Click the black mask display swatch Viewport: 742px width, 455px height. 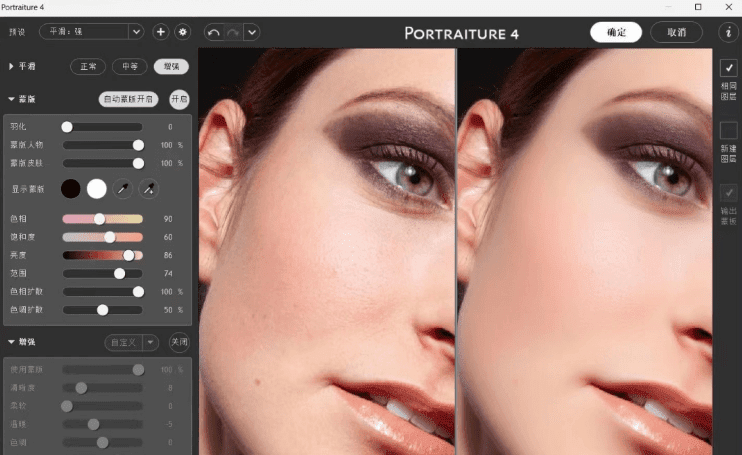point(71,188)
